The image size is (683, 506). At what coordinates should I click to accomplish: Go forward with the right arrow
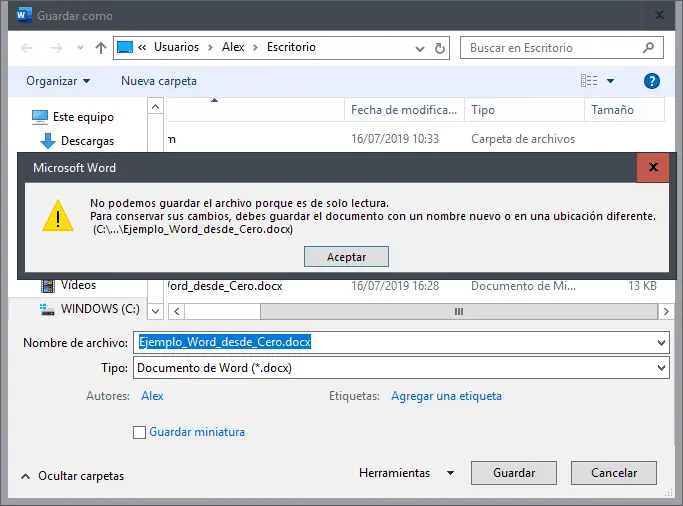pos(57,47)
